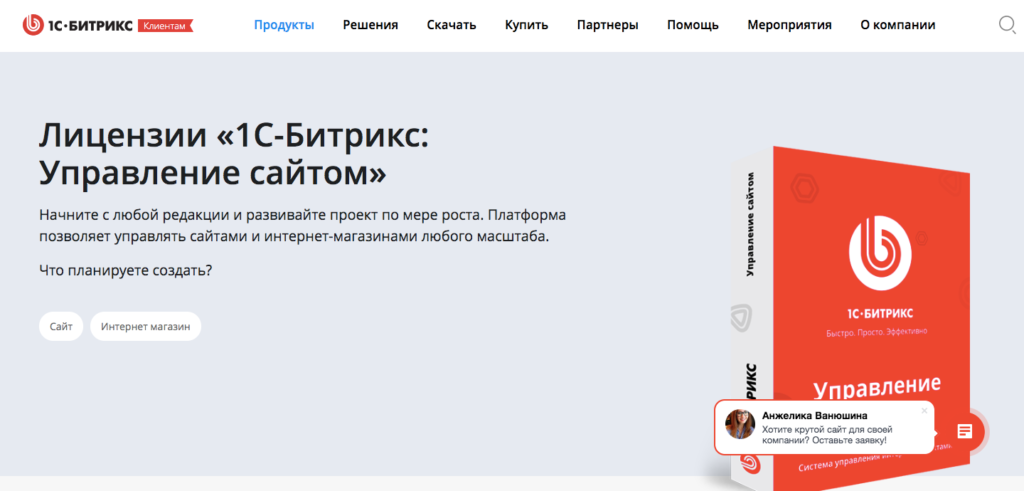Select the Сайт option
This screenshot has height=491, width=1024.
[x=61, y=326]
